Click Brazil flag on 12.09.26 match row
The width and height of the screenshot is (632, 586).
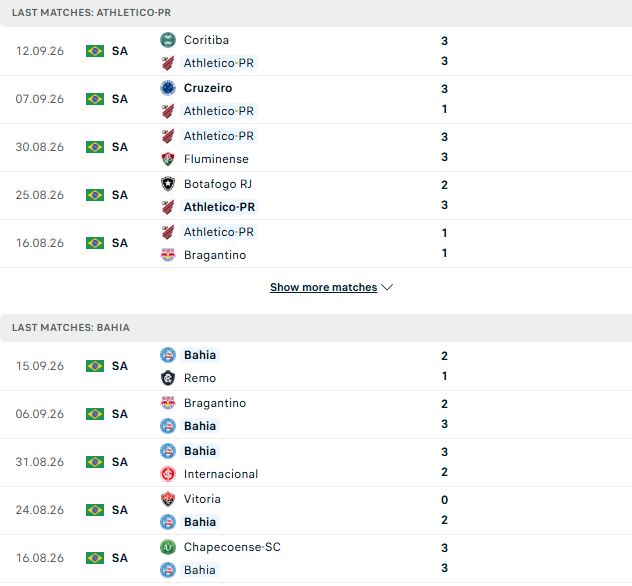click(95, 51)
